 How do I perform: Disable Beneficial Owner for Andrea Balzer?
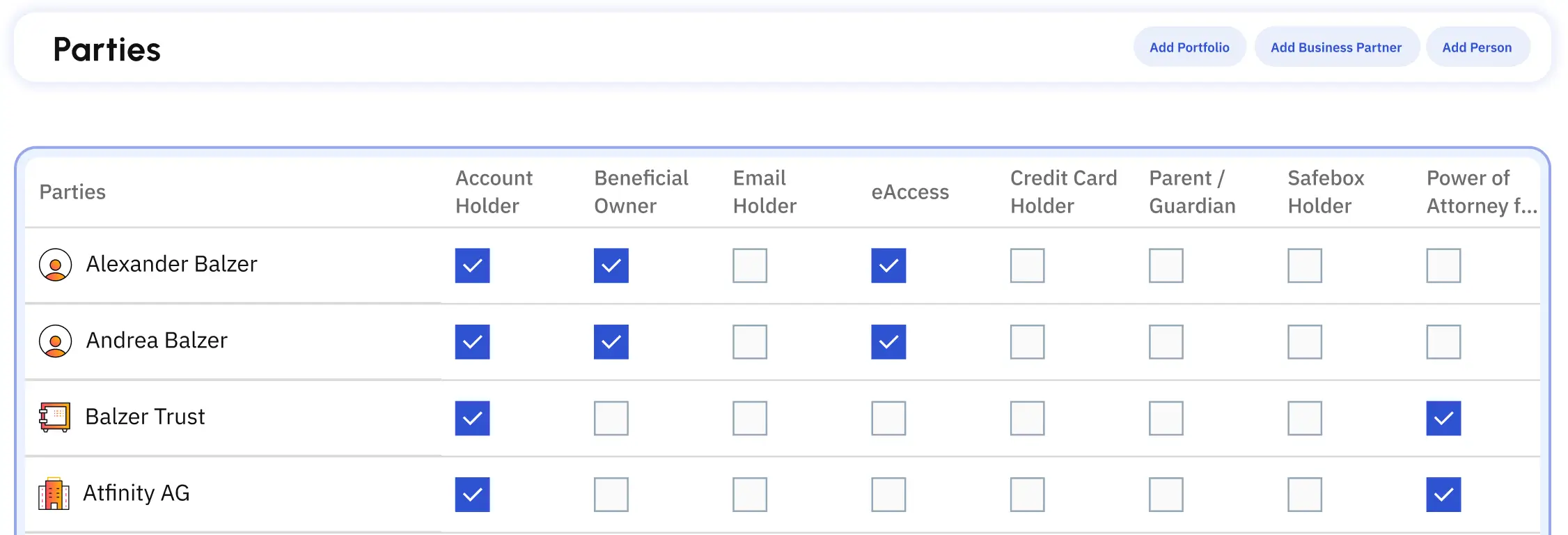point(611,341)
